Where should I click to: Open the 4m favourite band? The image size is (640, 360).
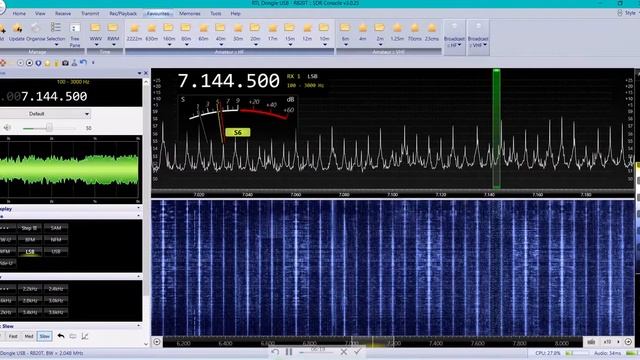coord(362,32)
